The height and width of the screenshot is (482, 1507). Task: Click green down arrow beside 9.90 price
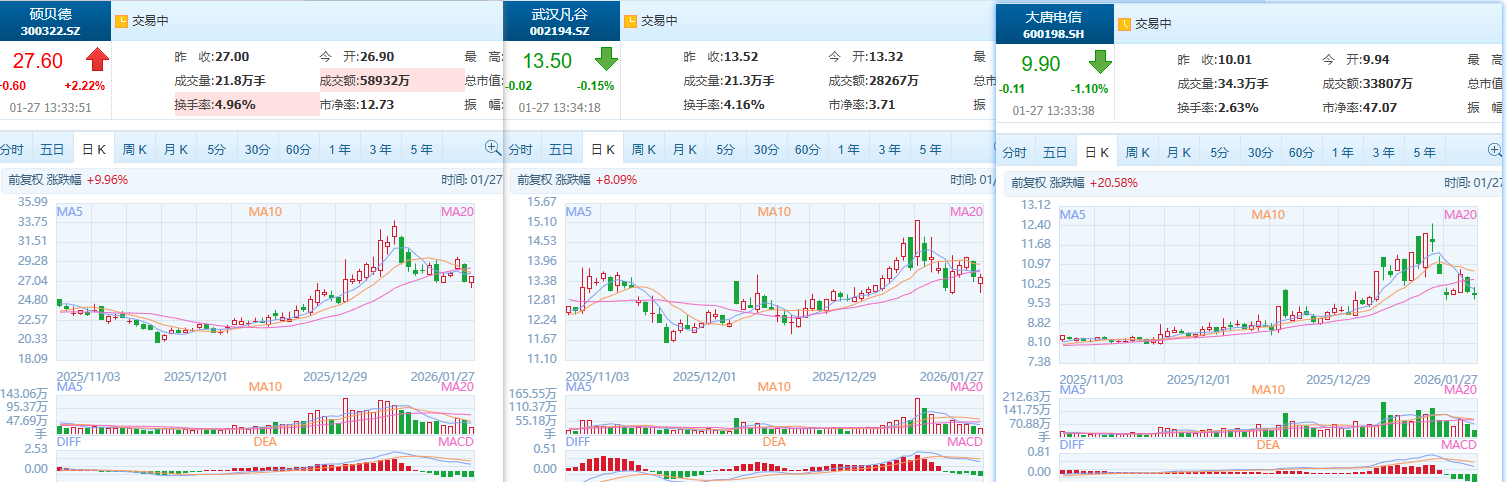click(1101, 62)
